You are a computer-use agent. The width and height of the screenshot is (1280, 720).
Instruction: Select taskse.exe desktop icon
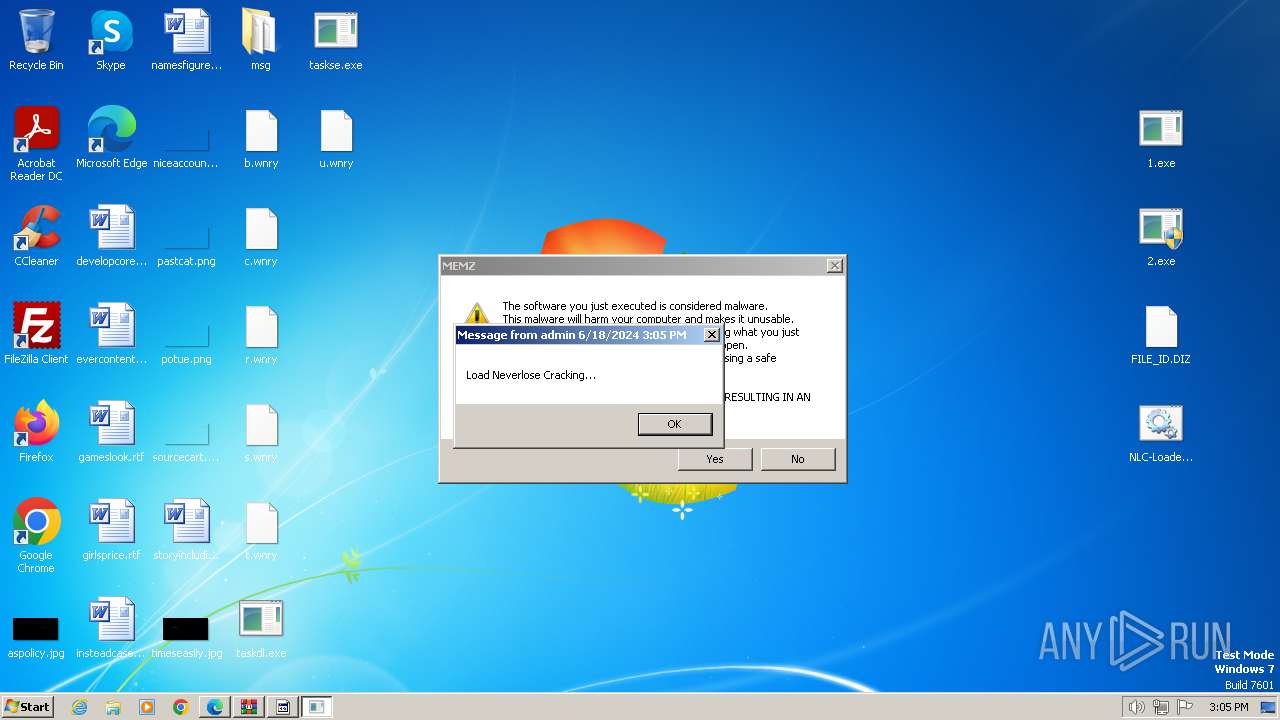(x=336, y=40)
